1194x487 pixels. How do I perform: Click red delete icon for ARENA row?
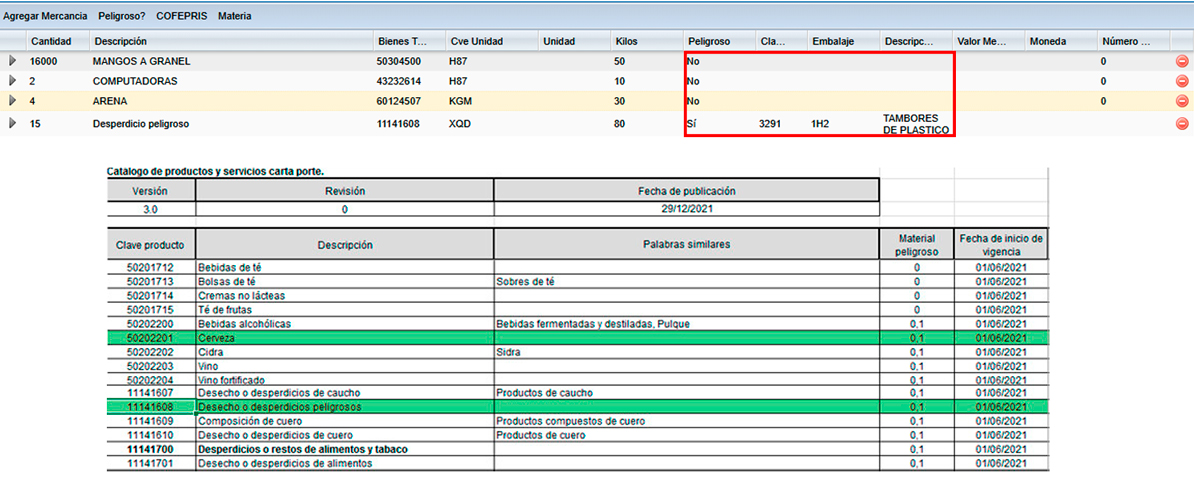1181,101
